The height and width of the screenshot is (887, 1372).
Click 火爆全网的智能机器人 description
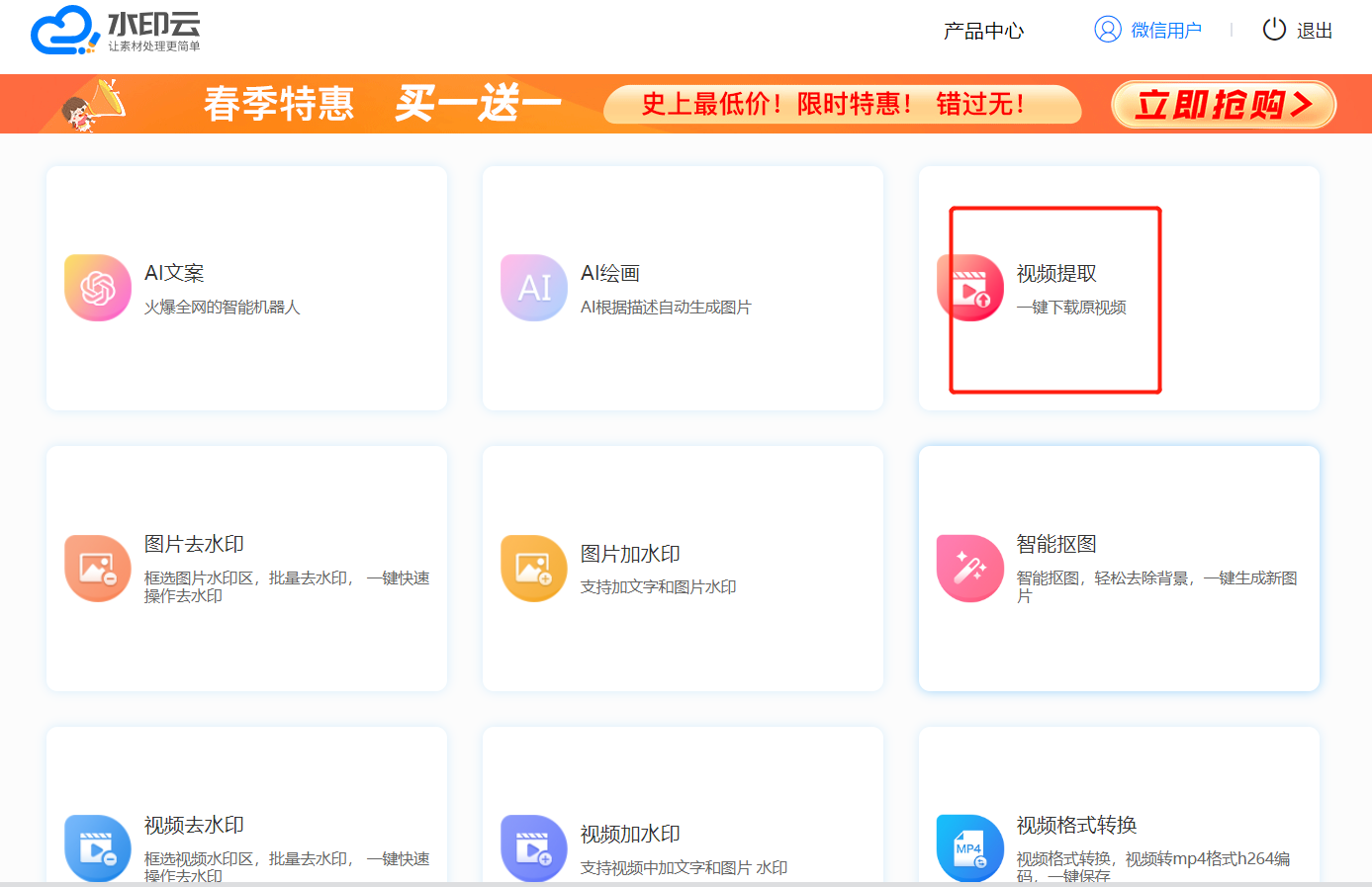click(222, 308)
